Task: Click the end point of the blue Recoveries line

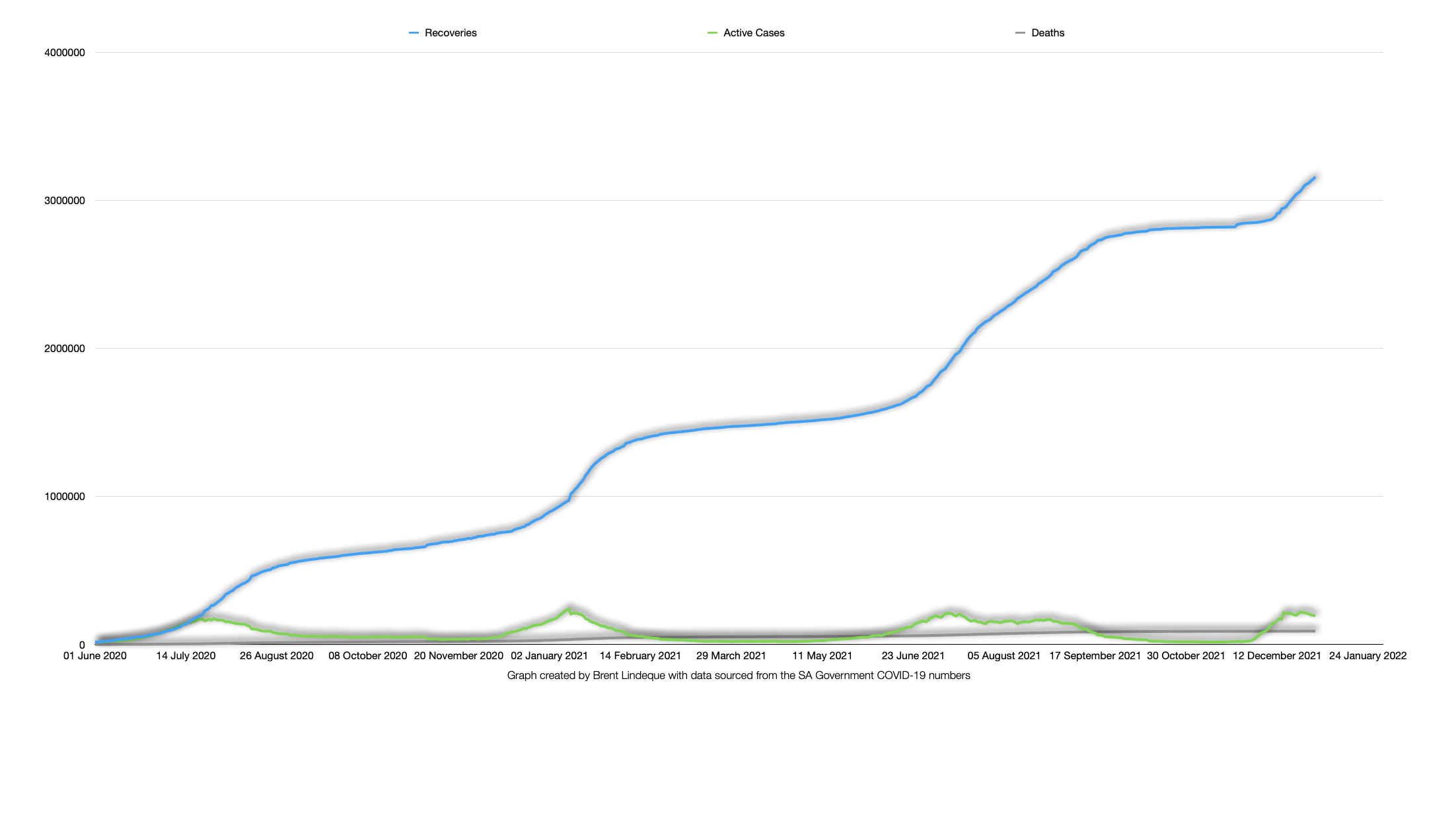Action: (x=1315, y=178)
